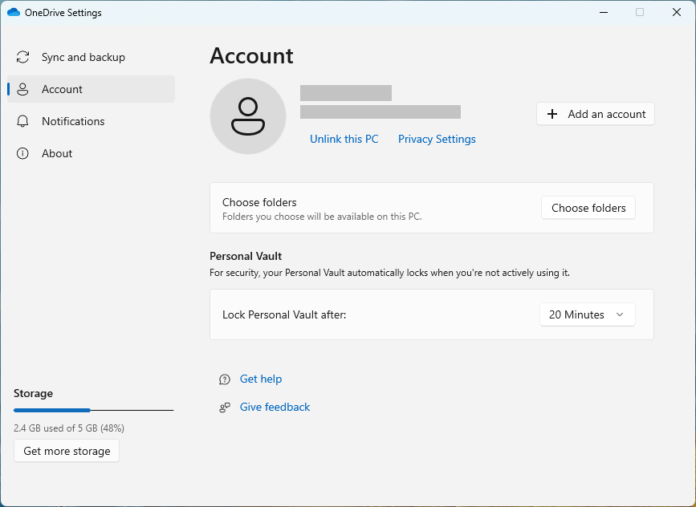The width and height of the screenshot is (696, 507).
Task: Click the OneDrive cloud icon in title bar
Action: click(x=14, y=12)
